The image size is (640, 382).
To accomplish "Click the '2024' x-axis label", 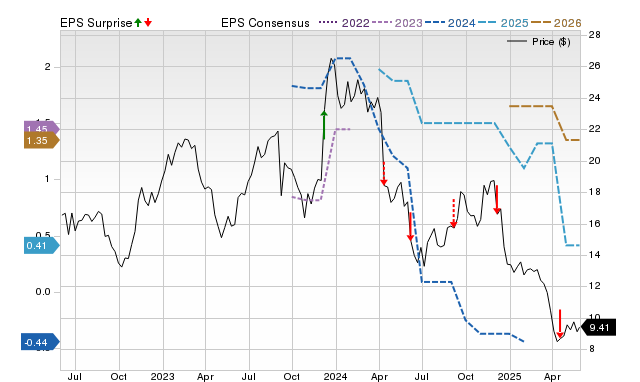I will tap(336, 376).
